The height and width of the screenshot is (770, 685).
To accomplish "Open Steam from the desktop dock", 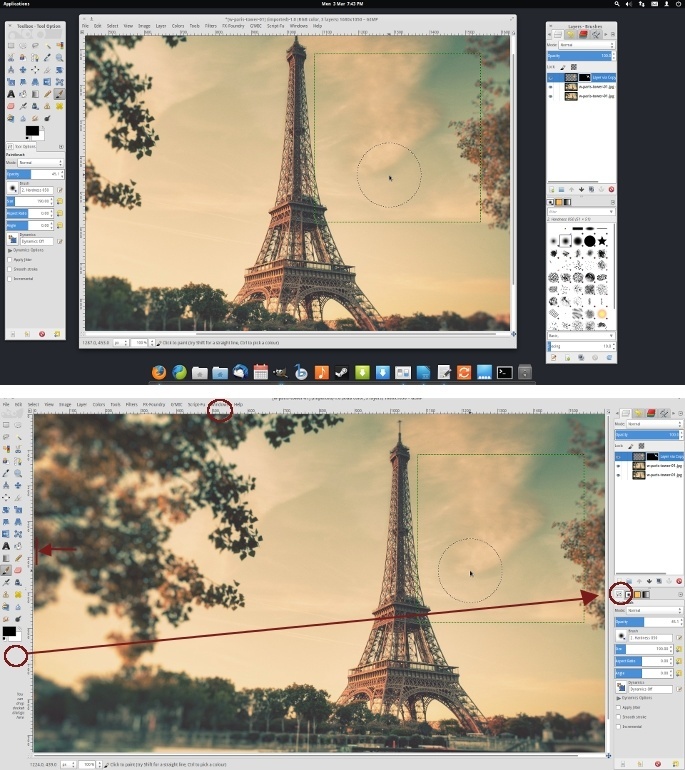I will pos(341,372).
